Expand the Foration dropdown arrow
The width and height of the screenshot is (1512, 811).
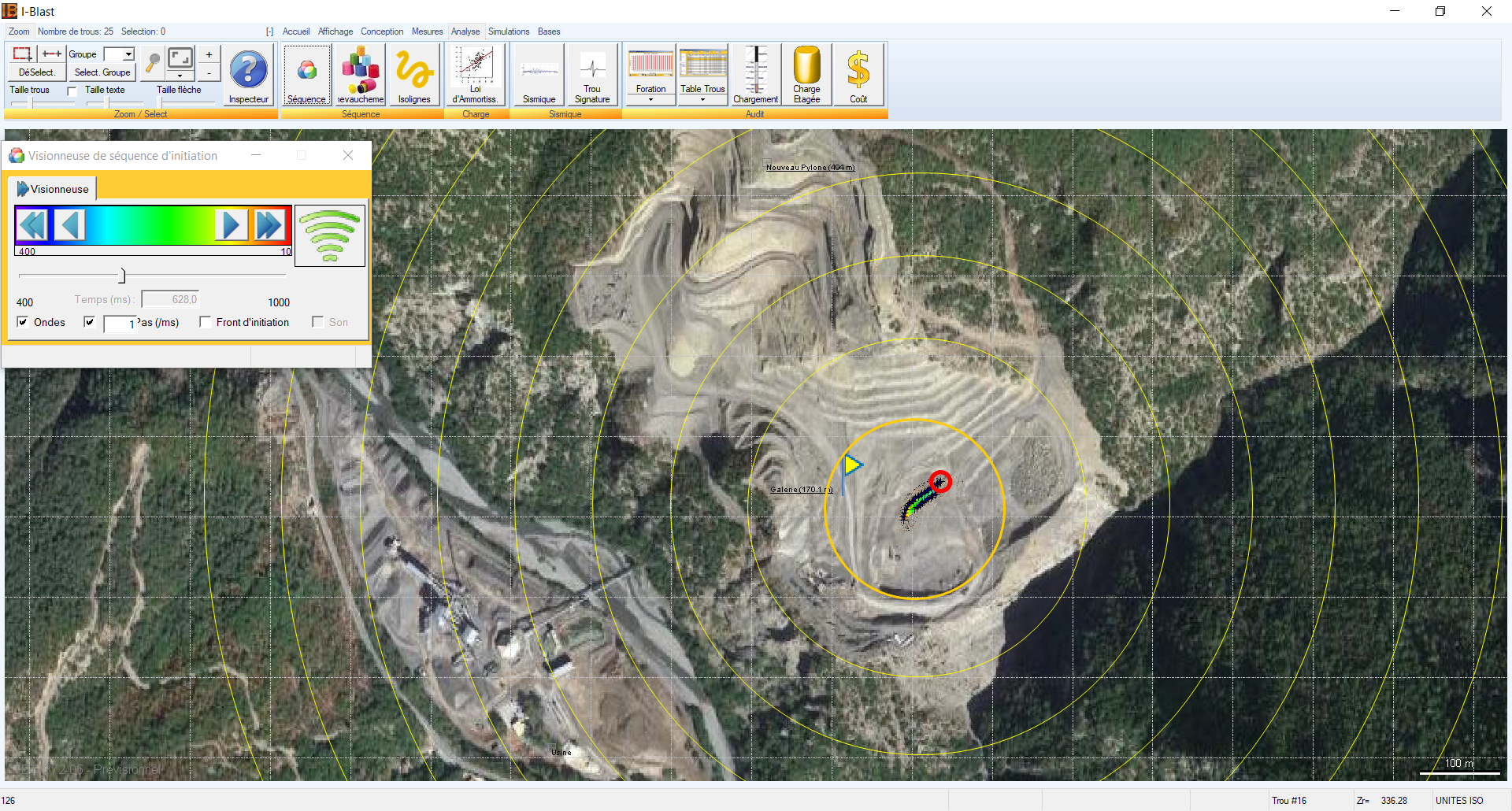(650, 100)
